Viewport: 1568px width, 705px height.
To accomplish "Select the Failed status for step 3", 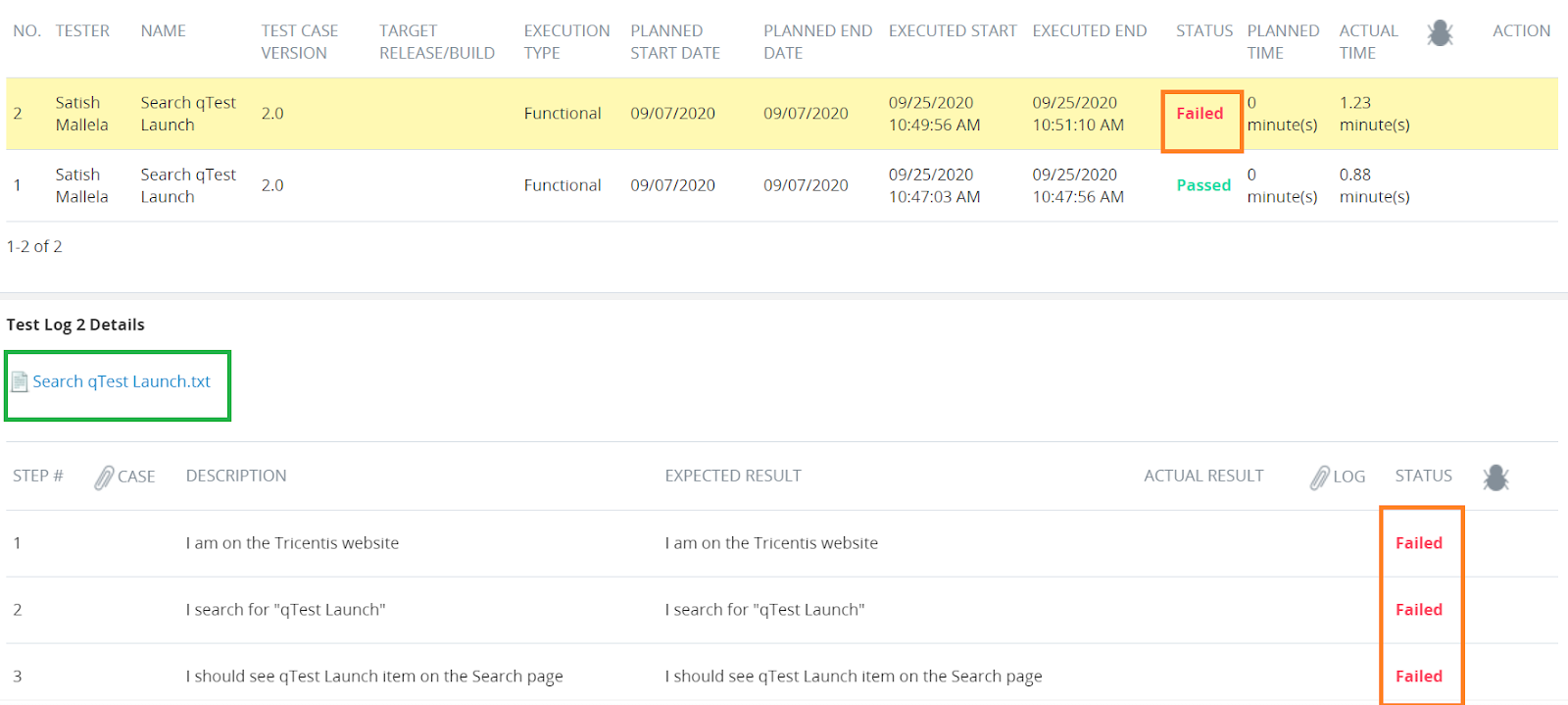I will click(x=1418, y=677).
